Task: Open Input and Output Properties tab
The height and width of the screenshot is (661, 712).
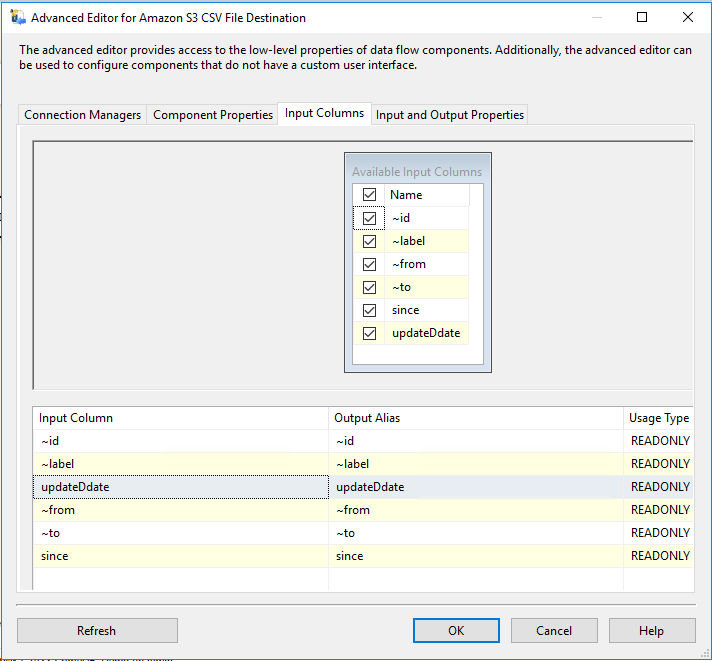Action: [449, 115]
